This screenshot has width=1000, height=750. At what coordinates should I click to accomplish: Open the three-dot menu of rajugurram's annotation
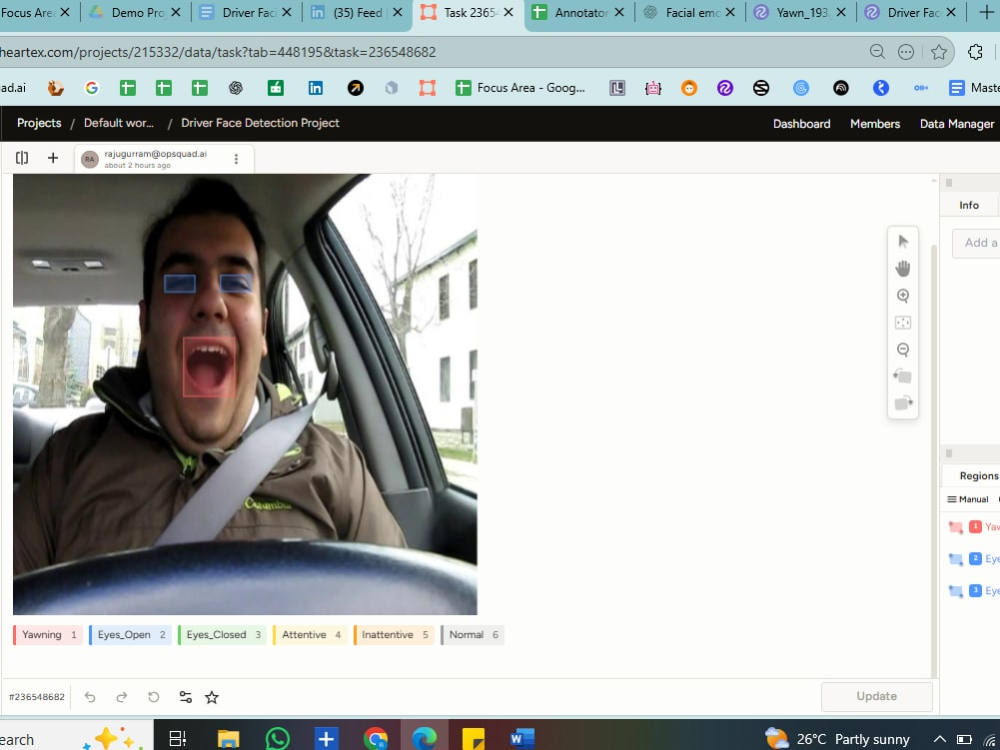click(236, 159)
